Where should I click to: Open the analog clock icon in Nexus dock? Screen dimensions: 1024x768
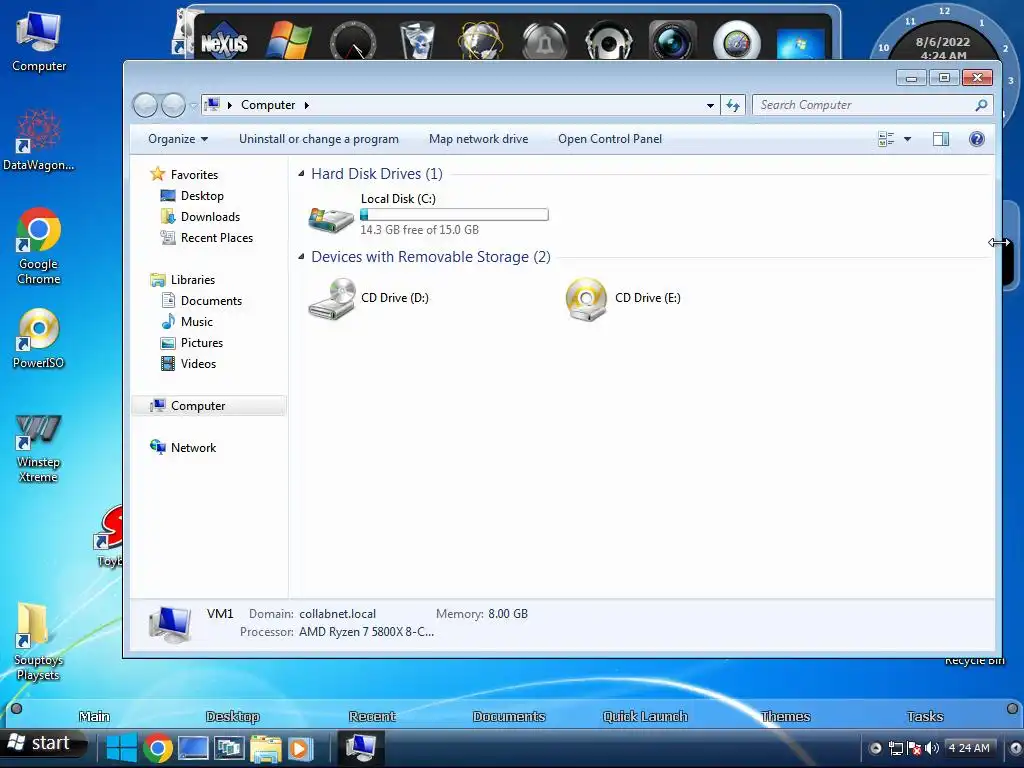point(353,41)
